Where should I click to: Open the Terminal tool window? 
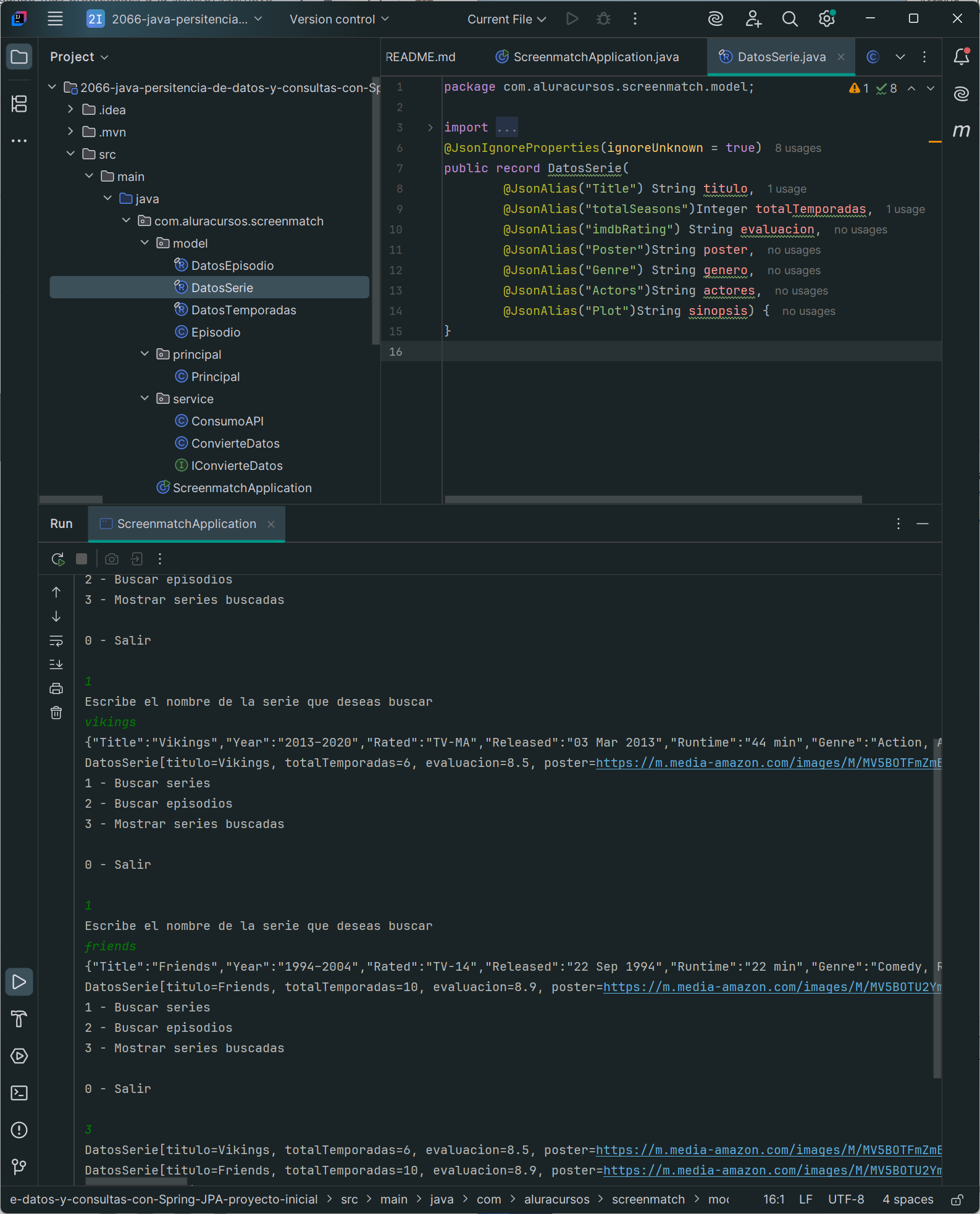coord(19,1093)
